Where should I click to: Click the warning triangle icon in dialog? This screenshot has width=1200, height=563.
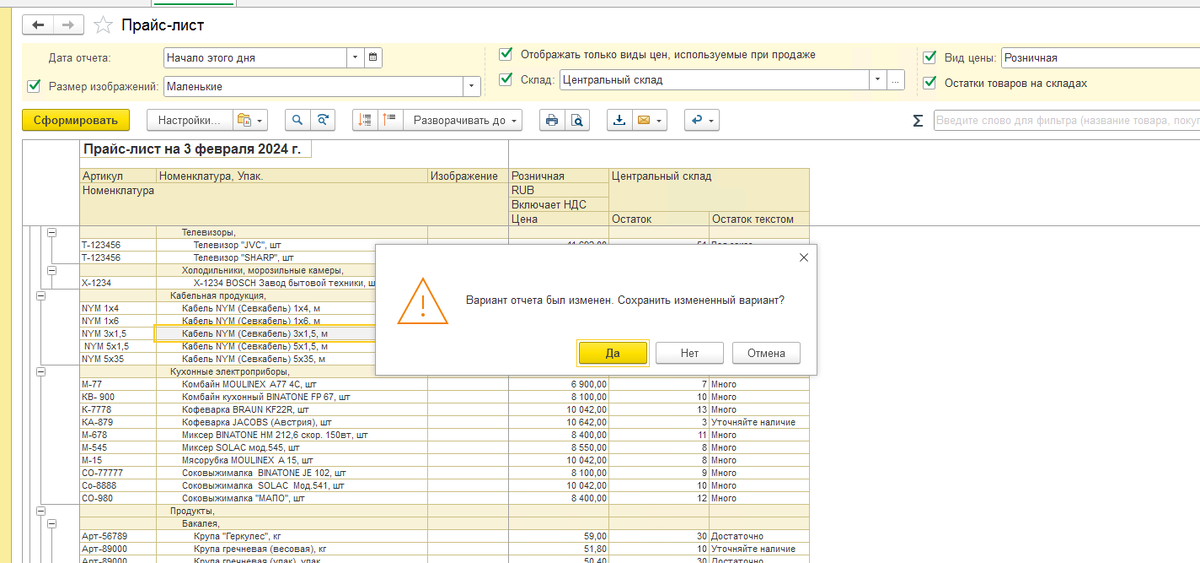(423, 300)
